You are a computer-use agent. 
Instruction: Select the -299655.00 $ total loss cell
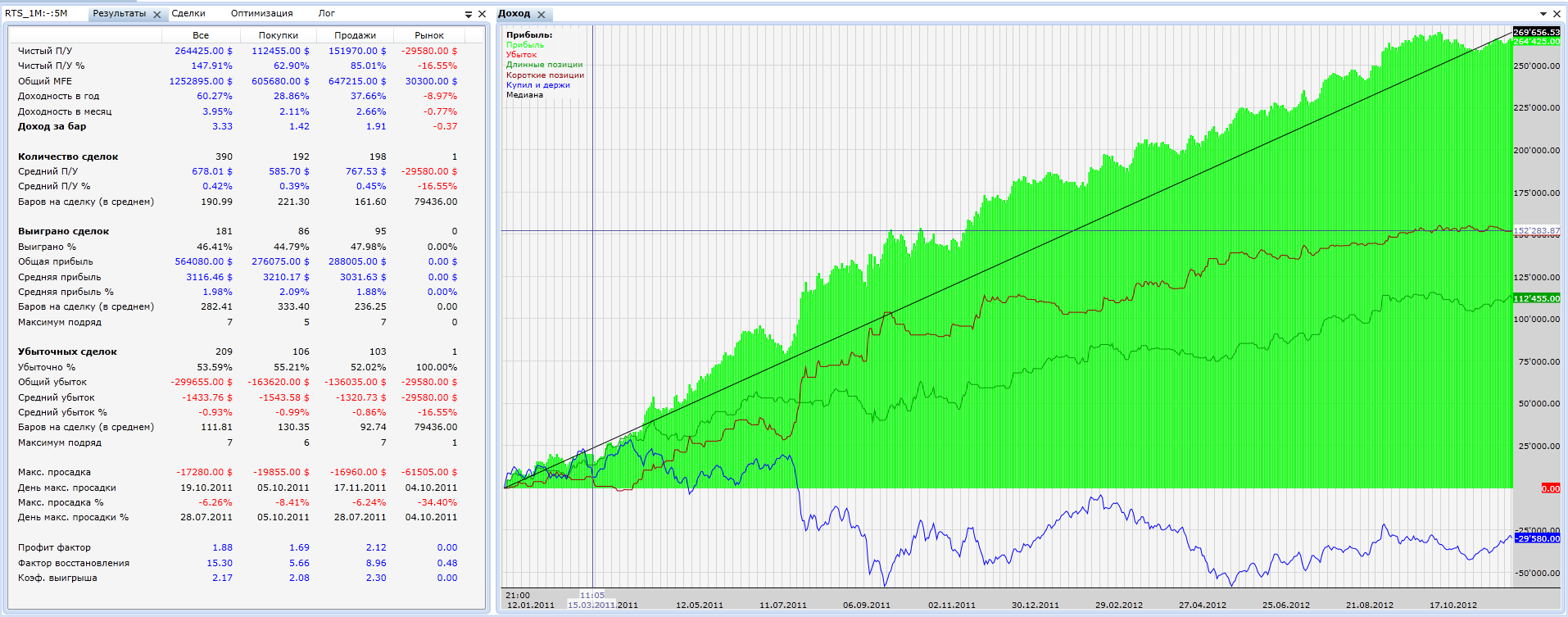click(x=202, y=382)
